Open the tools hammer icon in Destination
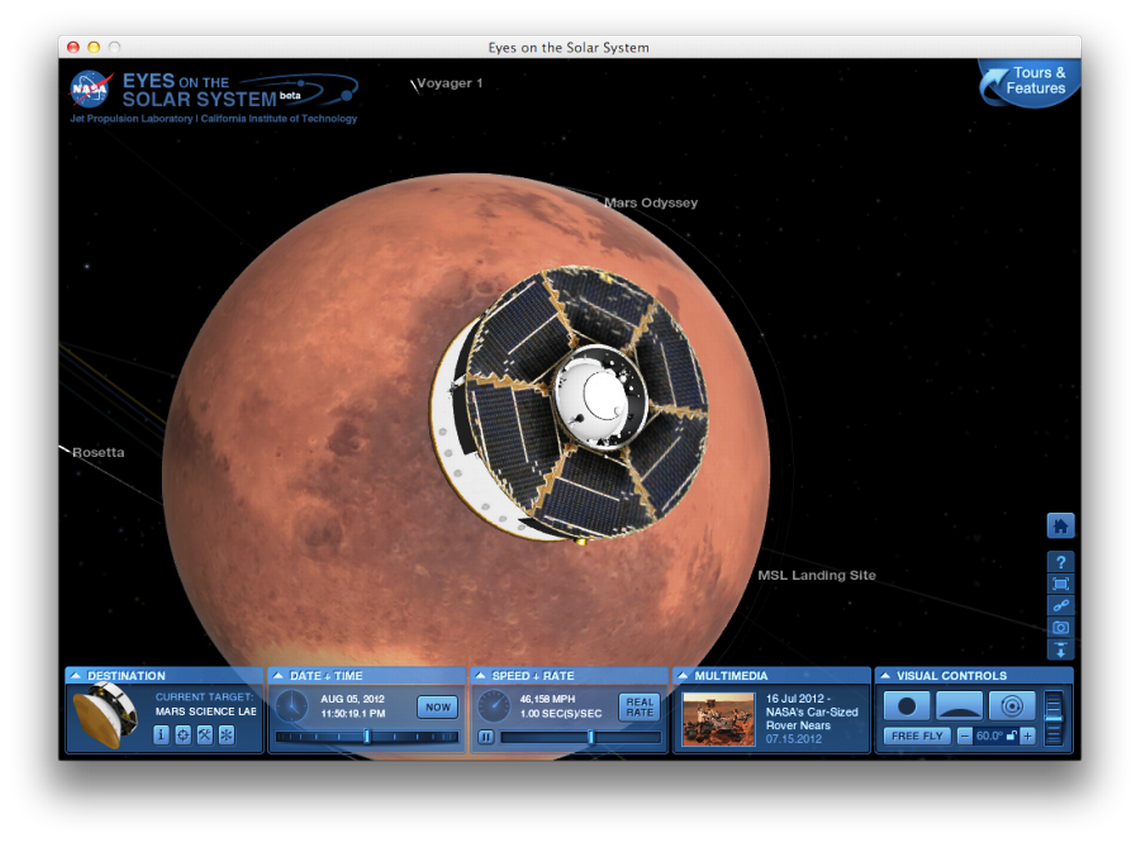Image resolution: width=1140 pixels, height=842 pixels. click(205, 735)
